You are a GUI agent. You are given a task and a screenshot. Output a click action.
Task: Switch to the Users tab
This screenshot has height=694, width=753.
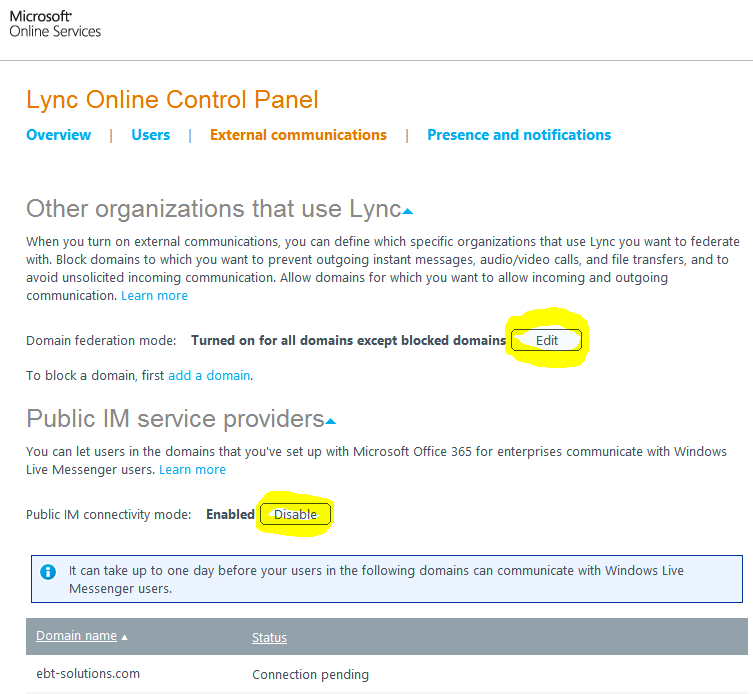click(151, 135)
